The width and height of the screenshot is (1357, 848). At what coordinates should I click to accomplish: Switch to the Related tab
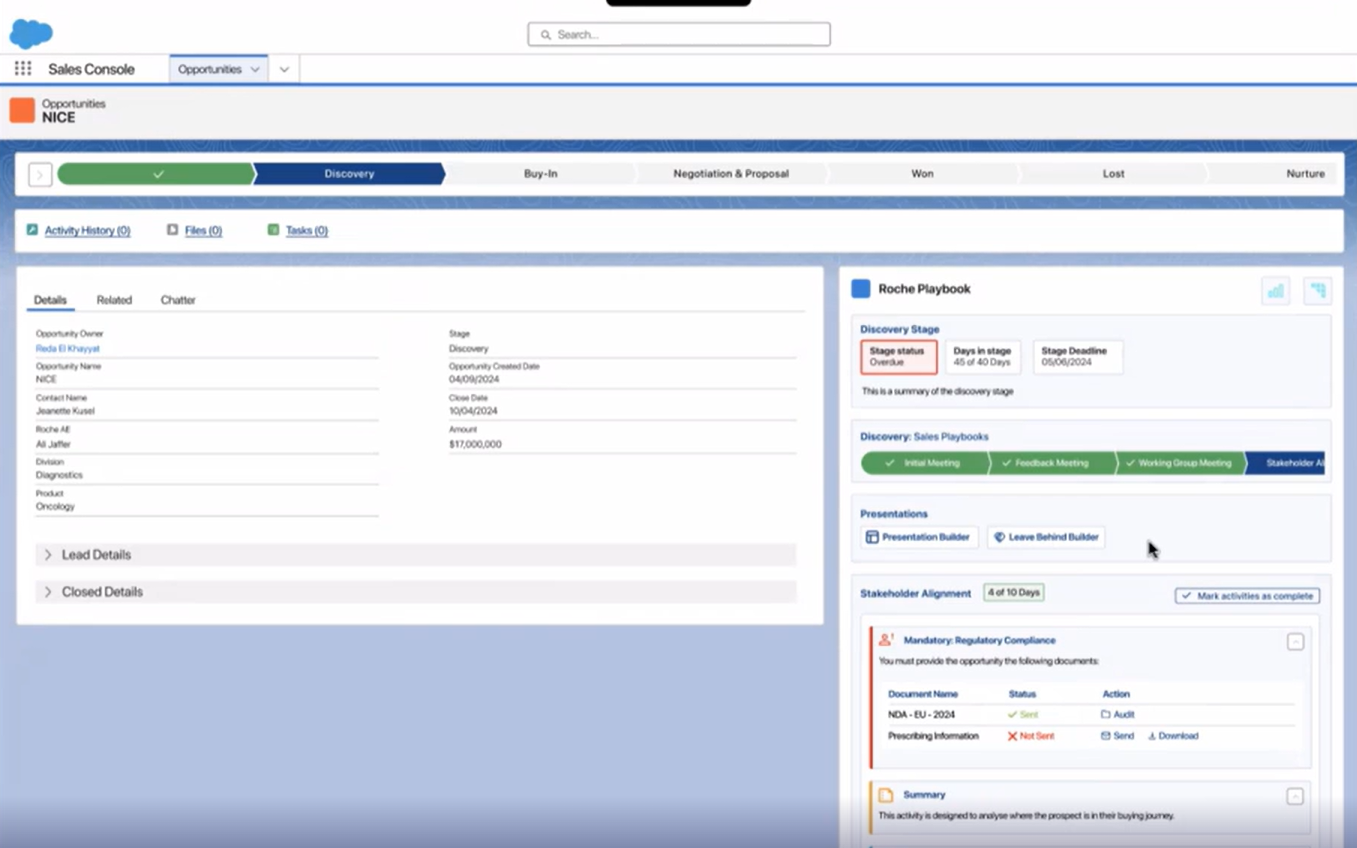(114, 300)
